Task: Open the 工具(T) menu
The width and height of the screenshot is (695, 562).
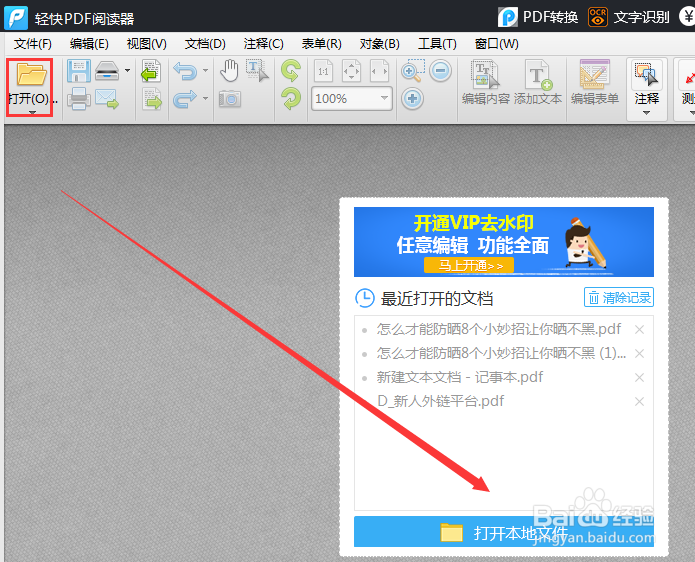Action: (x=437, y=44)
